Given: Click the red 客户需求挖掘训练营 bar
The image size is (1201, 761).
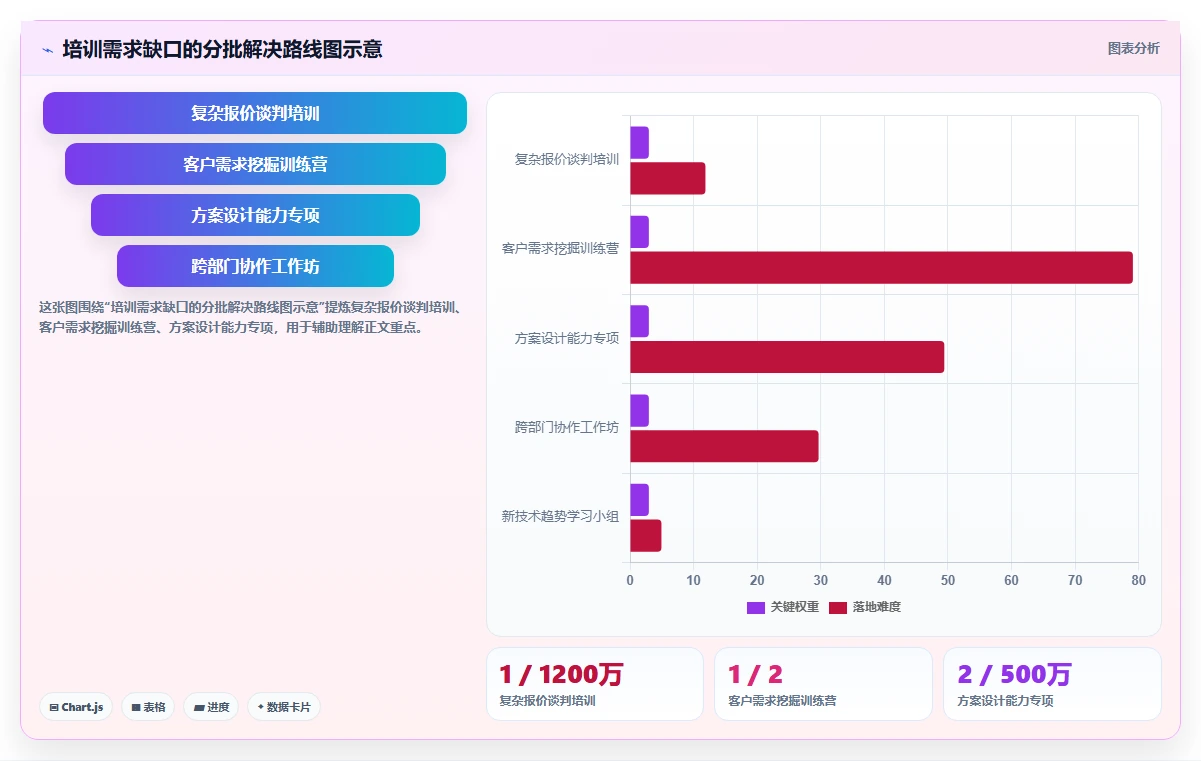Looking at the screenshot, I should click(881, 268).
